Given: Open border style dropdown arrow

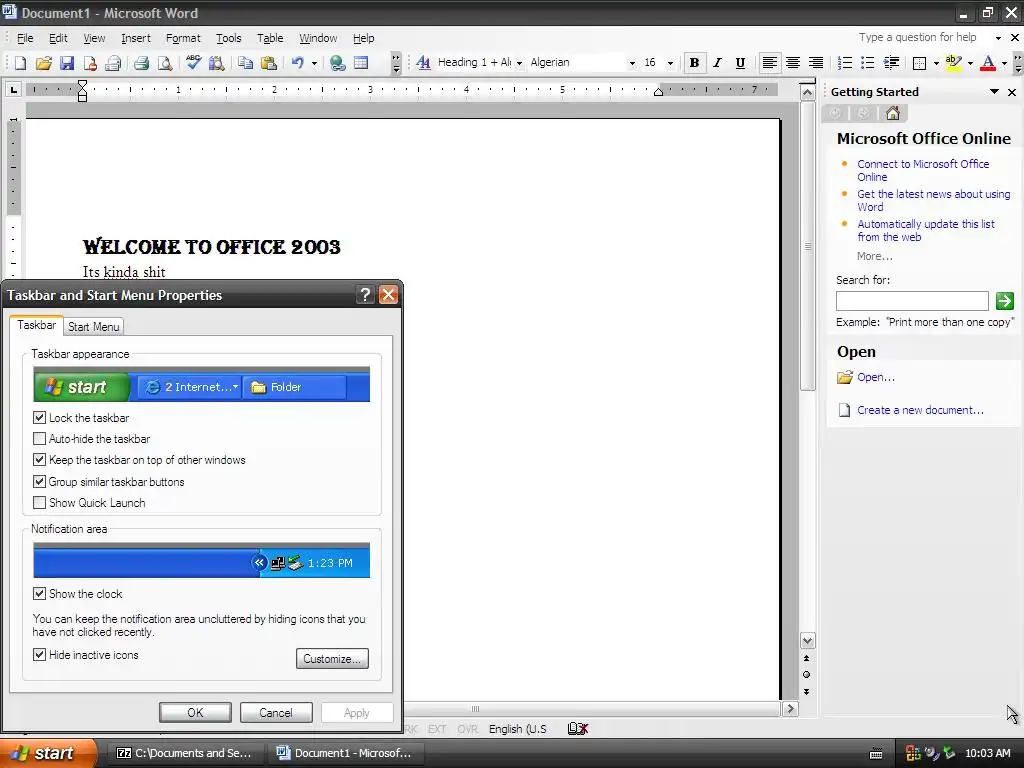Looking at the screenshot, I should pyautogui.click(x=936, y=63).
